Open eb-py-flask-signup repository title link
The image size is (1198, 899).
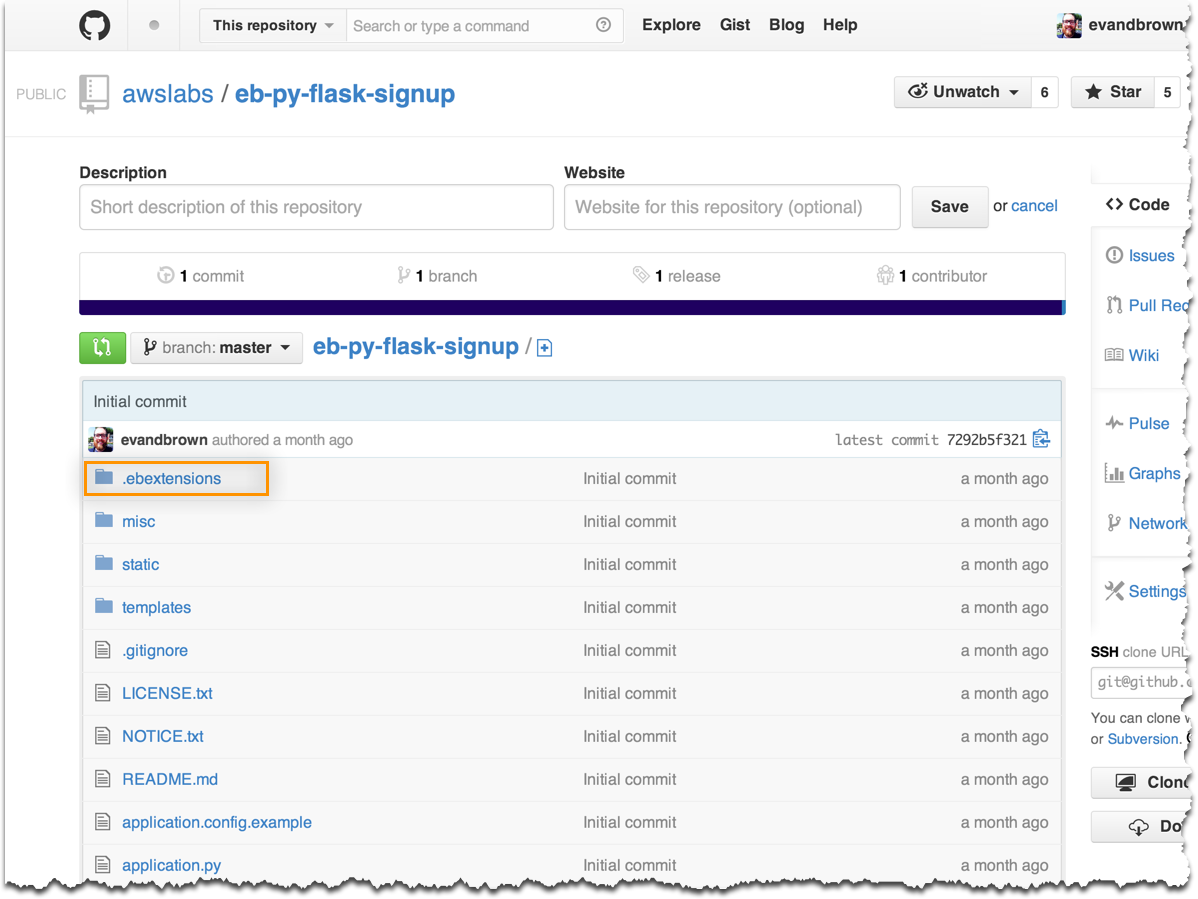(345, 94)
